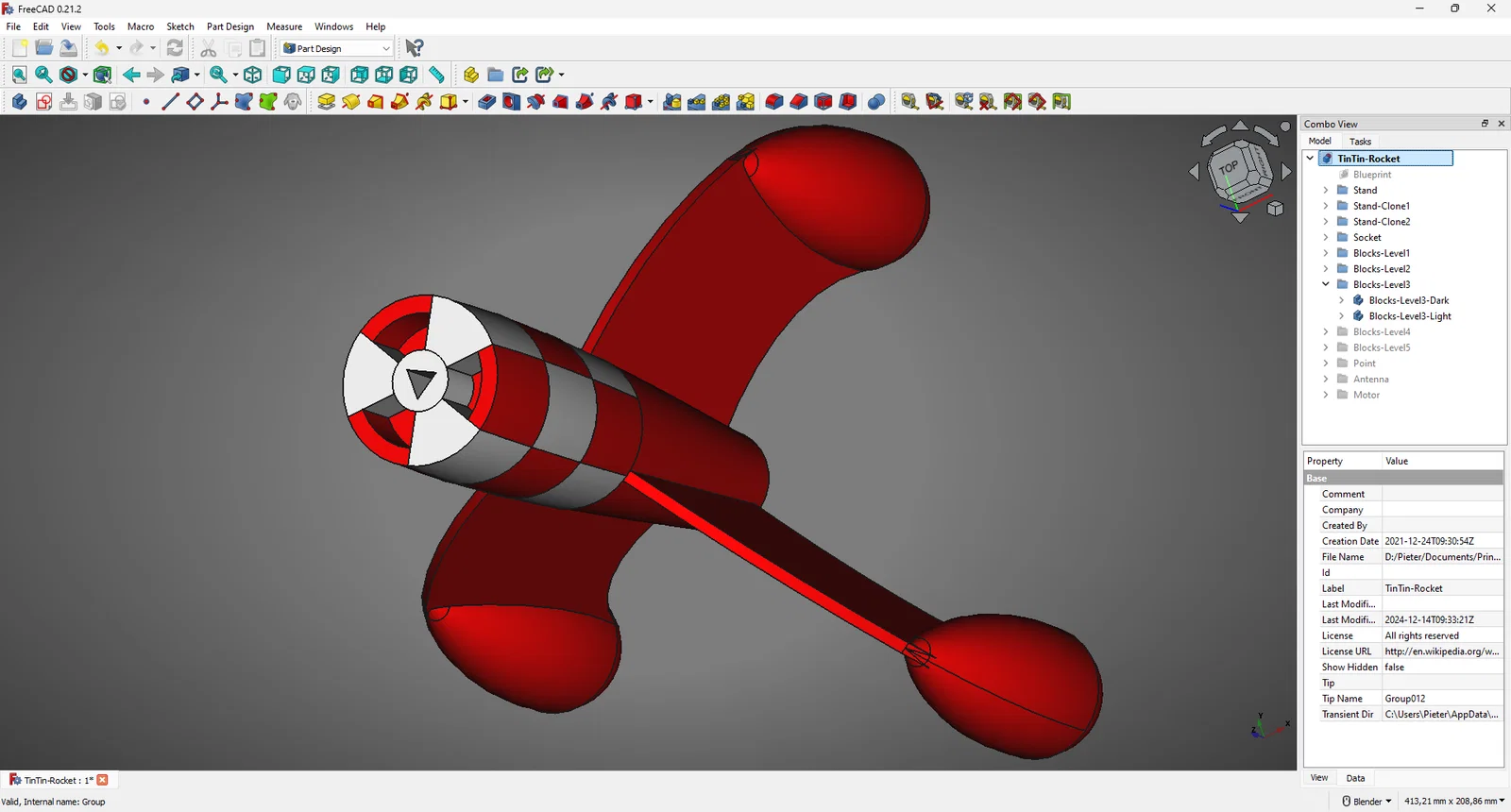Image resolution: width=1511 pixels, height=812 pixels.
Task: Close the TinTin-Rocket document tab
Action: coord(103,780)
